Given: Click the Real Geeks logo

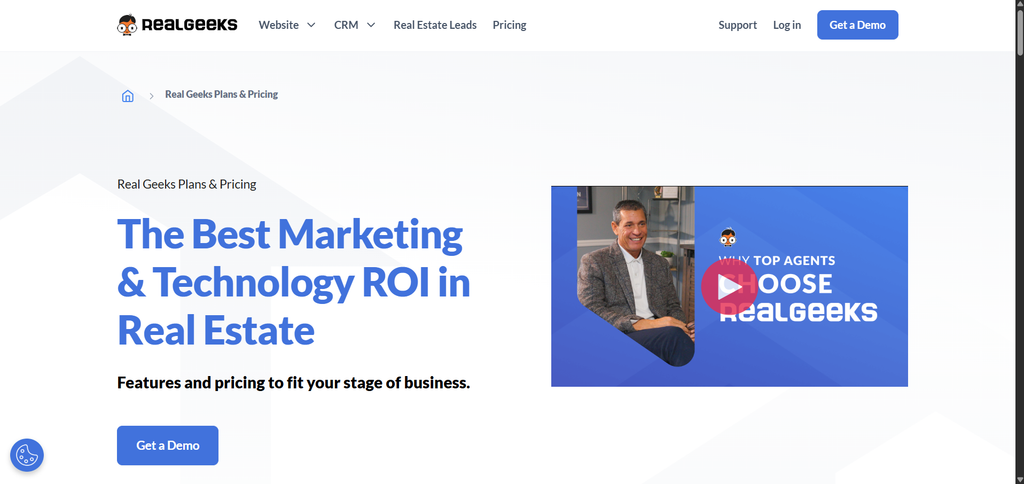Looking at the screenshot, I should click(177, 25).
